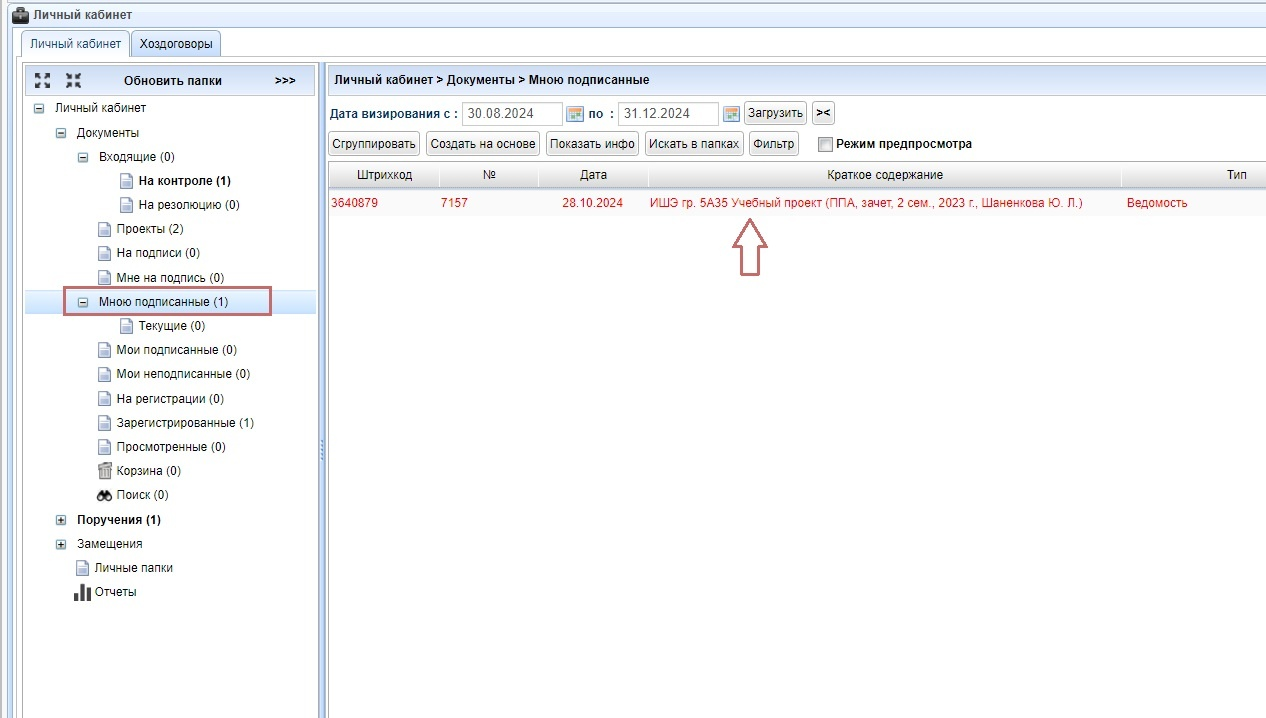The height and width of the screenshot is (718, 1266).
Task: Click document icon beside Мои подписанные
Action: click(105, 350)
